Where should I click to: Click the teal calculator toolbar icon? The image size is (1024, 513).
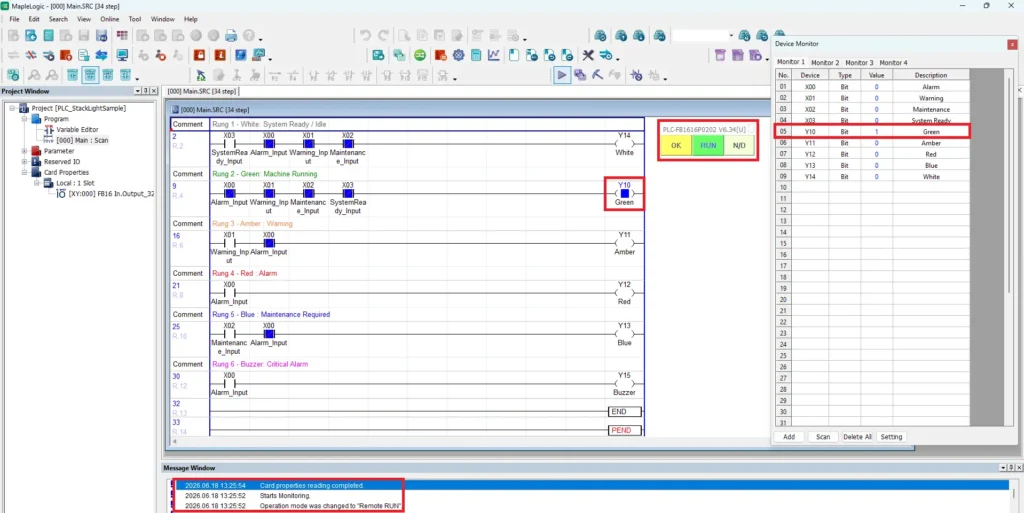click(x=476, y=55)
